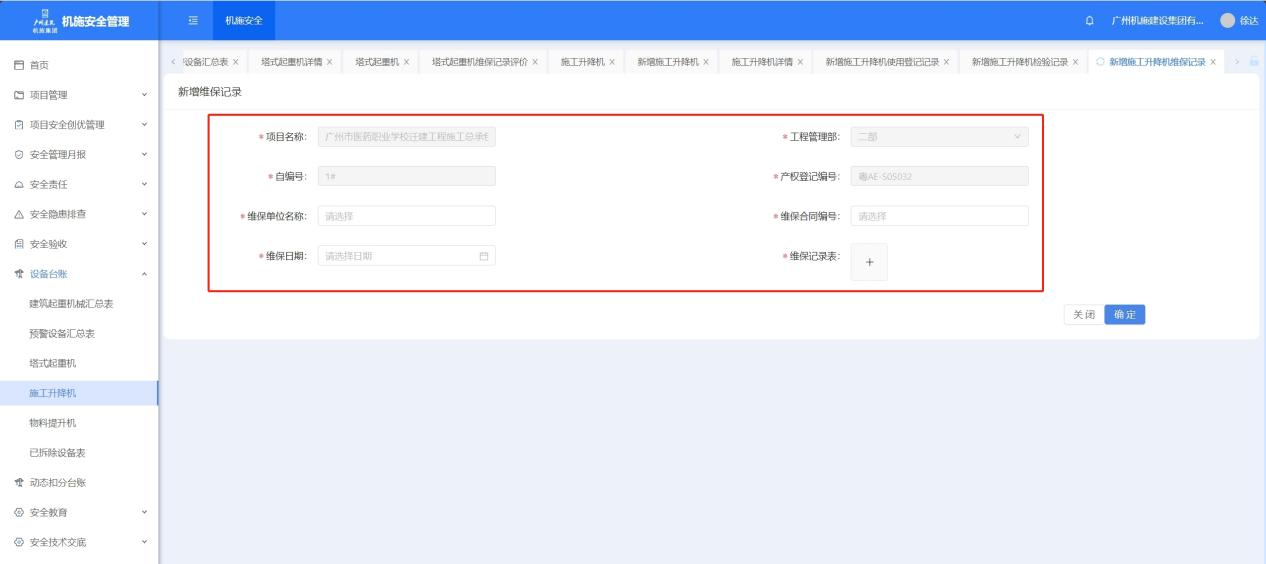Image resolution: width=1266 pixels, height=564 pixels.
Task: Collapse the 设备台账 sidebar menu
Action: 80,274
